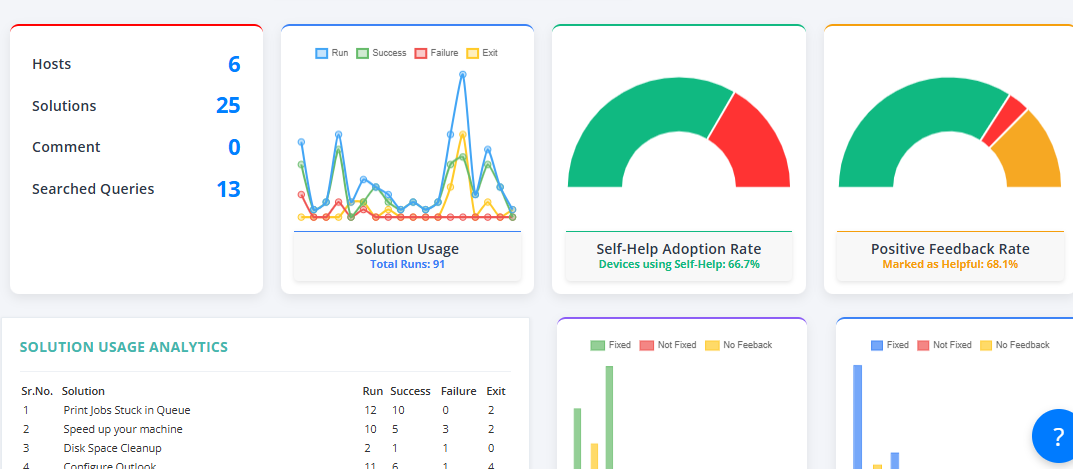Click the Success column header
Viewport: 1073px width, 469px height.
click(410, 392)
